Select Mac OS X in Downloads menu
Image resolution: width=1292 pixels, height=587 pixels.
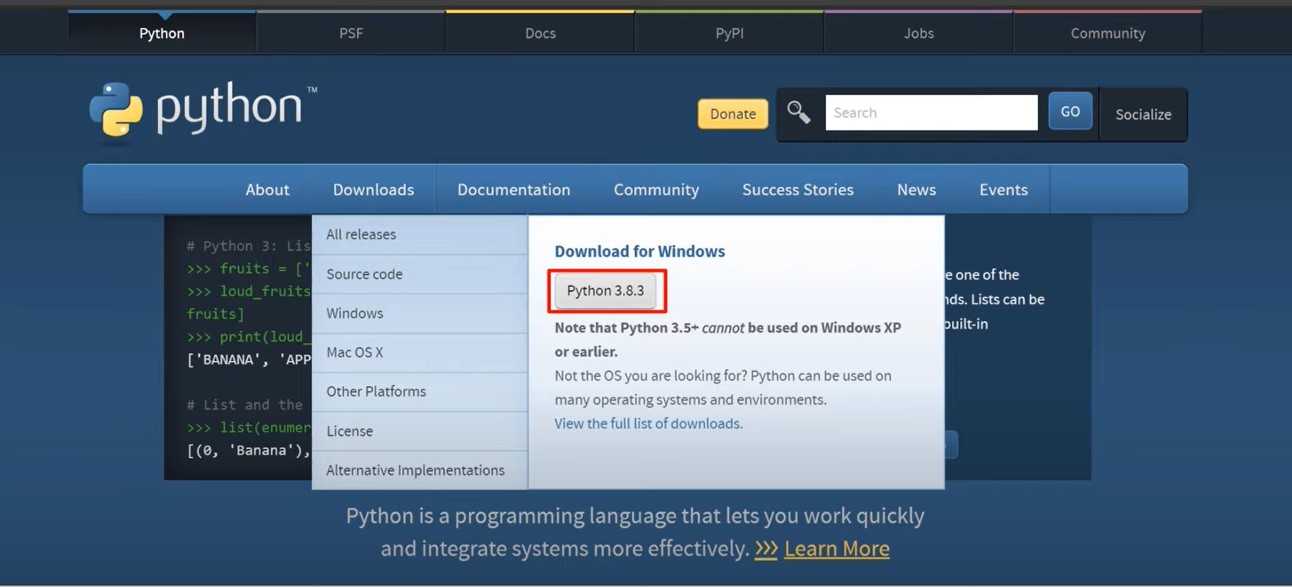point(420,352)
